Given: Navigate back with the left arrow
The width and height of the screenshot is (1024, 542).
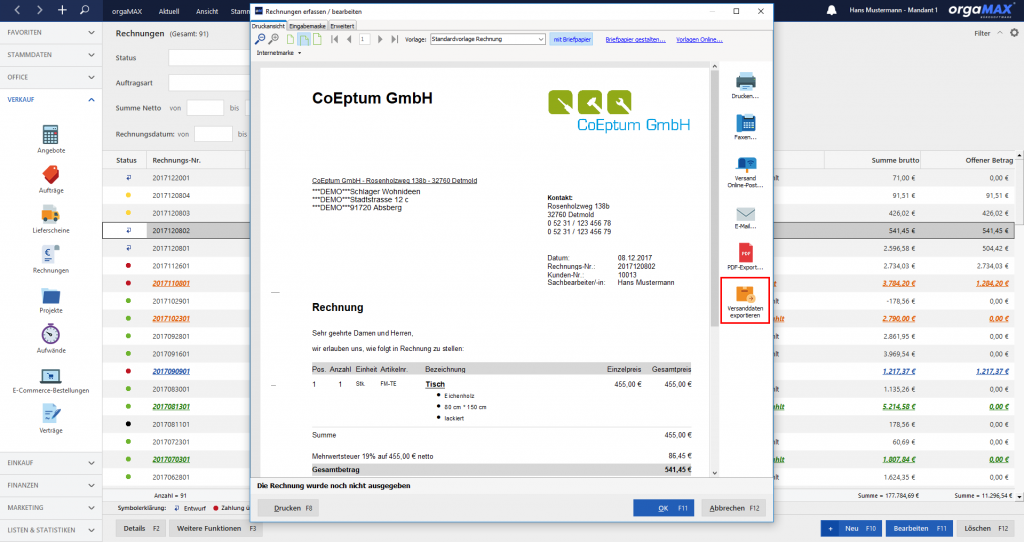Looking at the screenshot, I should pyautogui.click(x=18, y=10).
